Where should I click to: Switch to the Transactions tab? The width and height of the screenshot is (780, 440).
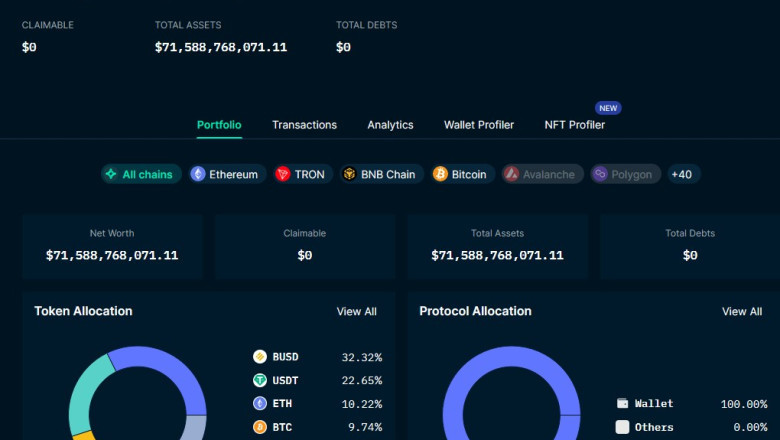304,125
